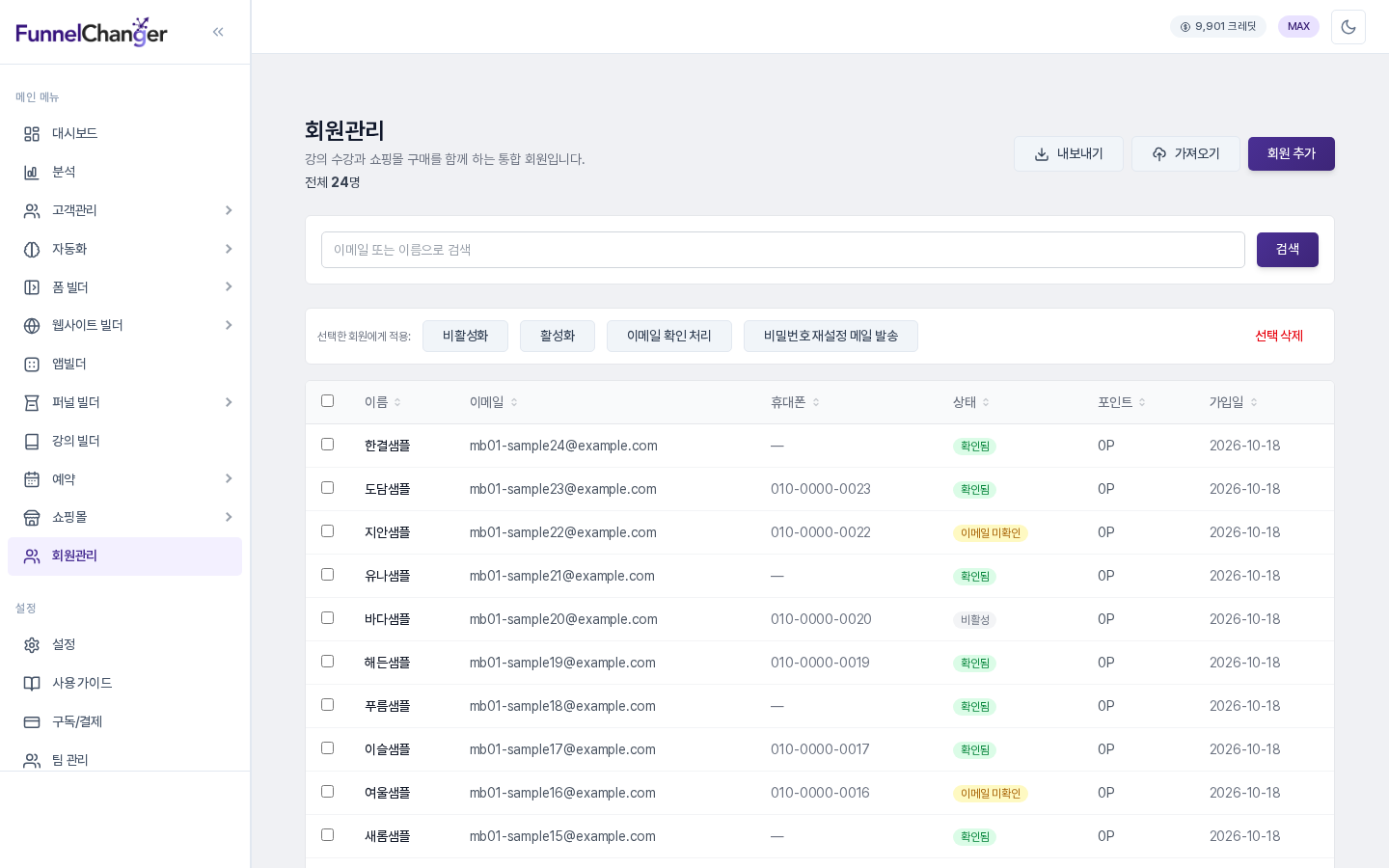Click the 쇼핑몰 store icon
This screenshot has width=1389, height=868.
tap(32, 518)
